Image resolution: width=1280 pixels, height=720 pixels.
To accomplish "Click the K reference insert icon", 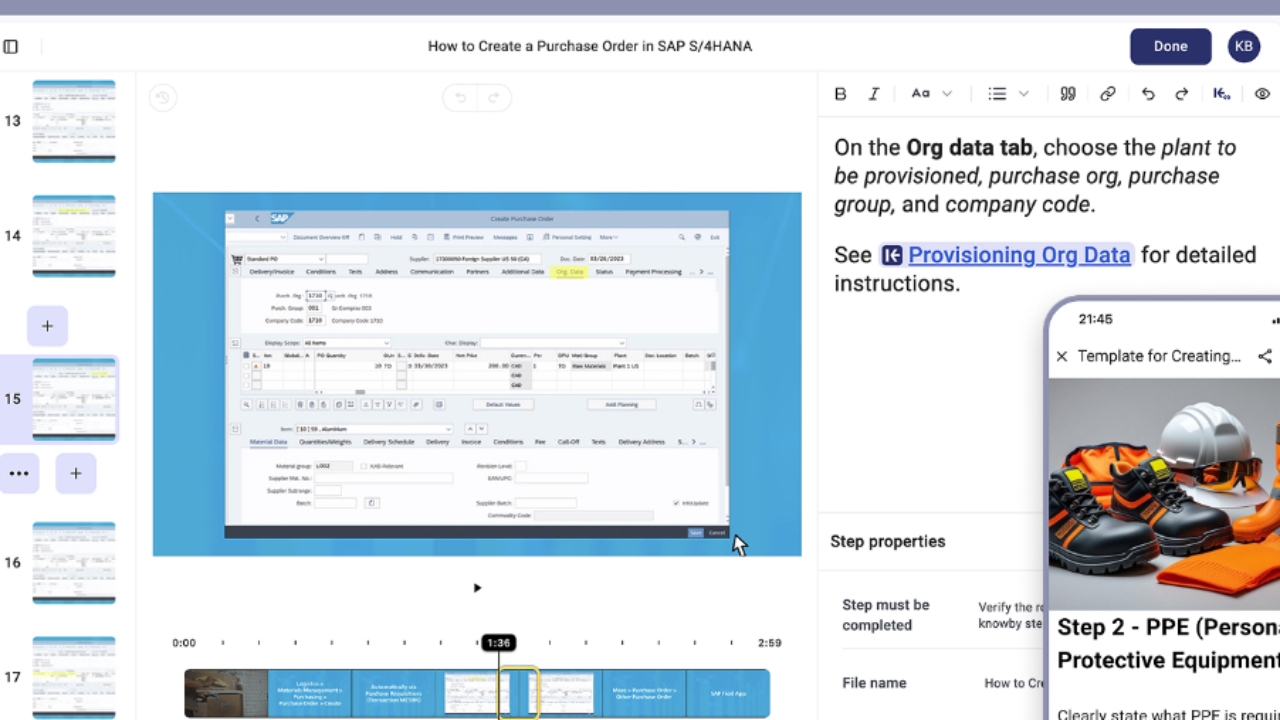I will [1221, 93].
